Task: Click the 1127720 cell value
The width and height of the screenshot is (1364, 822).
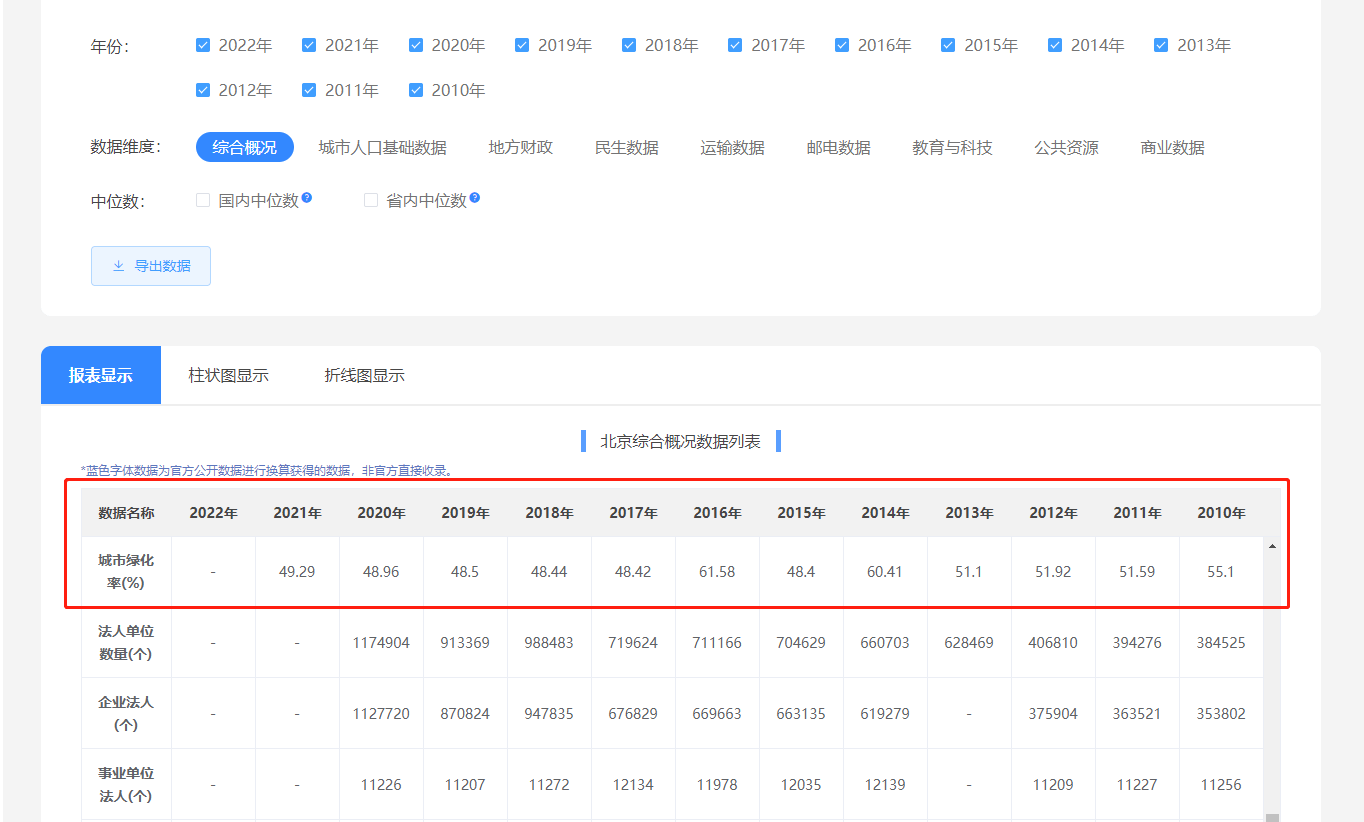Action: click(x=382, y=714)
